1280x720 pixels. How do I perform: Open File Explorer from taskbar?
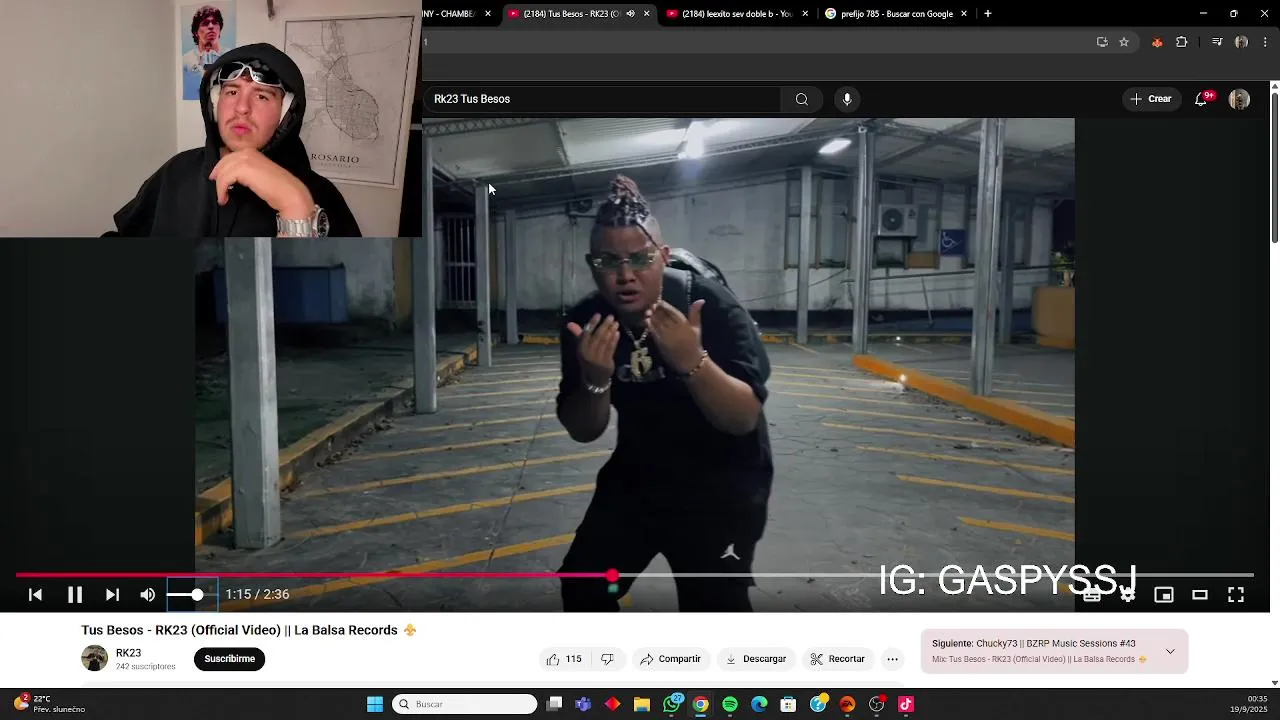click(642, 704)
